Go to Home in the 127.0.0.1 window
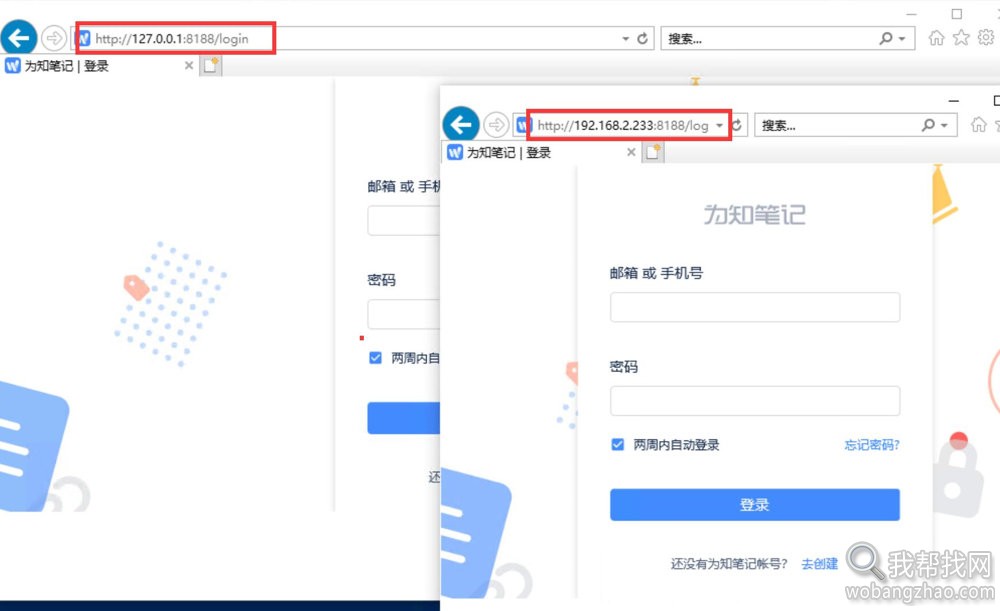 pos(936,38)
